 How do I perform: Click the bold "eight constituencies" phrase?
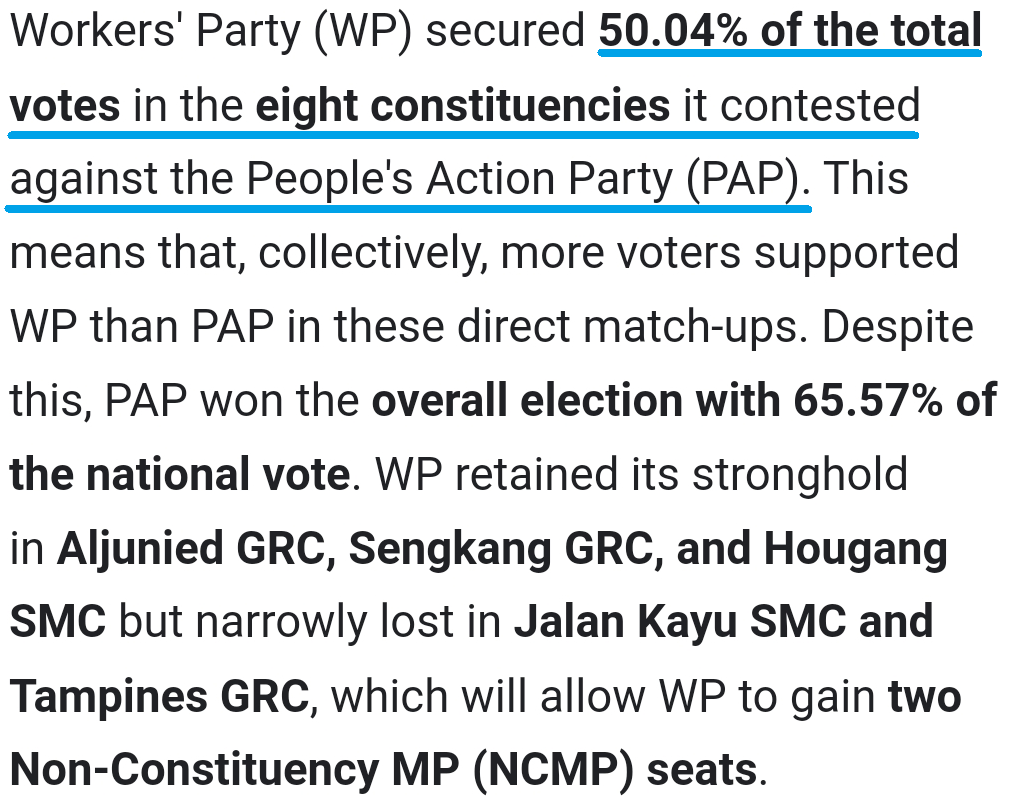[463, 105]
